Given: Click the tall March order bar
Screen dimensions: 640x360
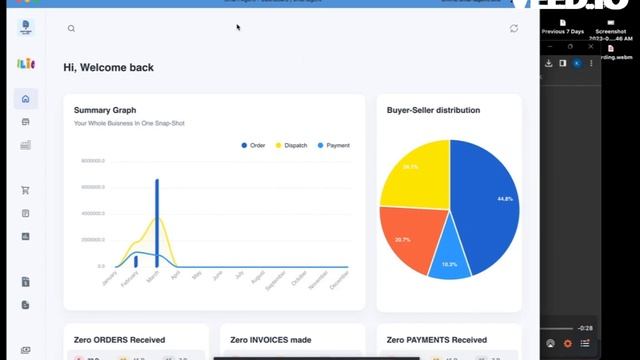Looking at the screenshot, I should point(157,223).
